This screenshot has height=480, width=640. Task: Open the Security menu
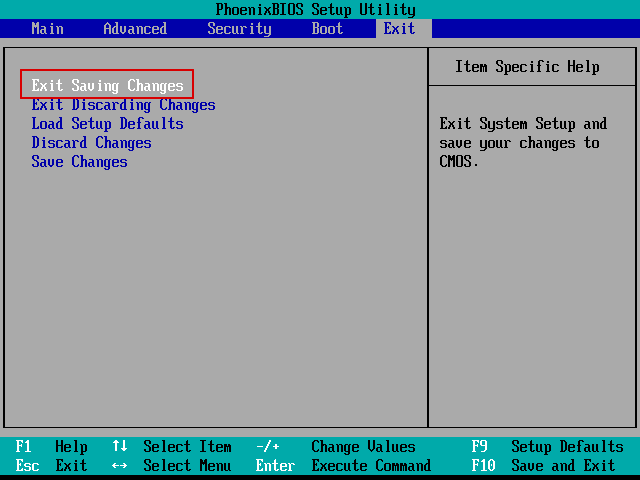pos(239,29)
